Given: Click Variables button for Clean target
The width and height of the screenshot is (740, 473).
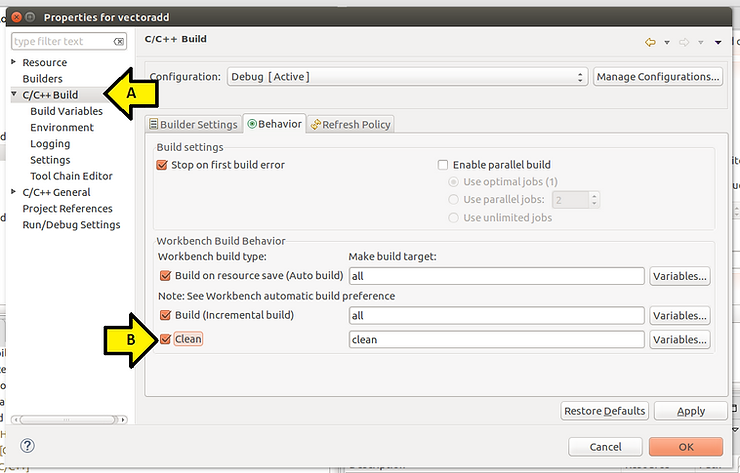Looking at the screenshot, I should 680,339.
